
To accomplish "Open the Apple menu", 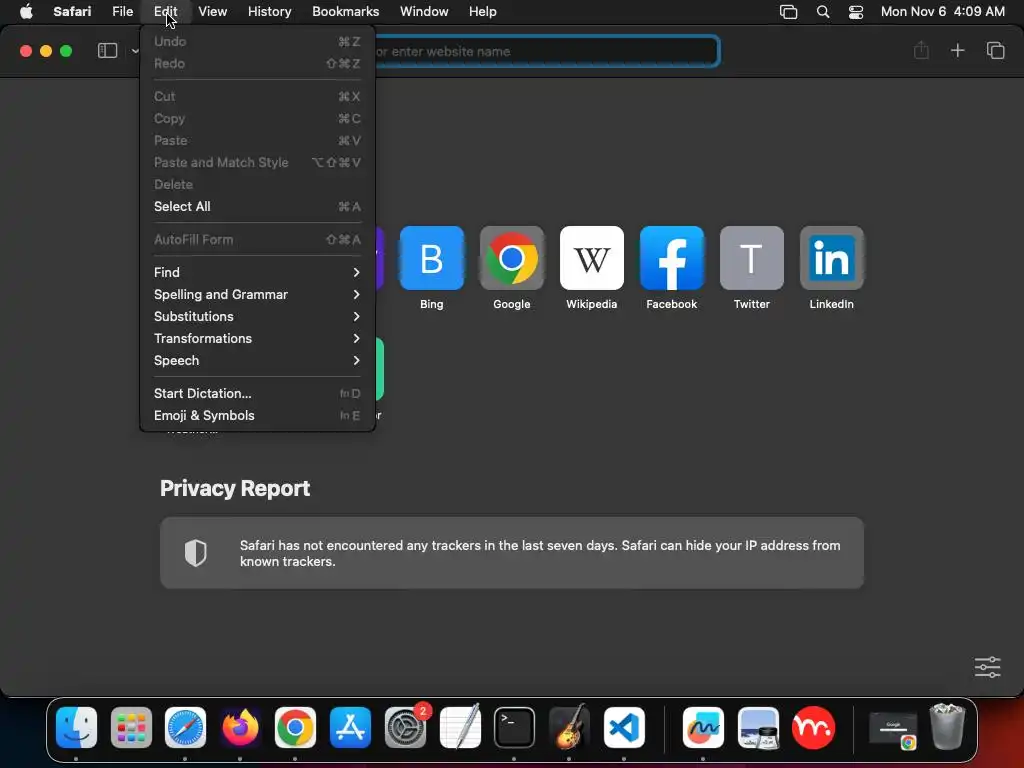I will [x=26, y=12].
